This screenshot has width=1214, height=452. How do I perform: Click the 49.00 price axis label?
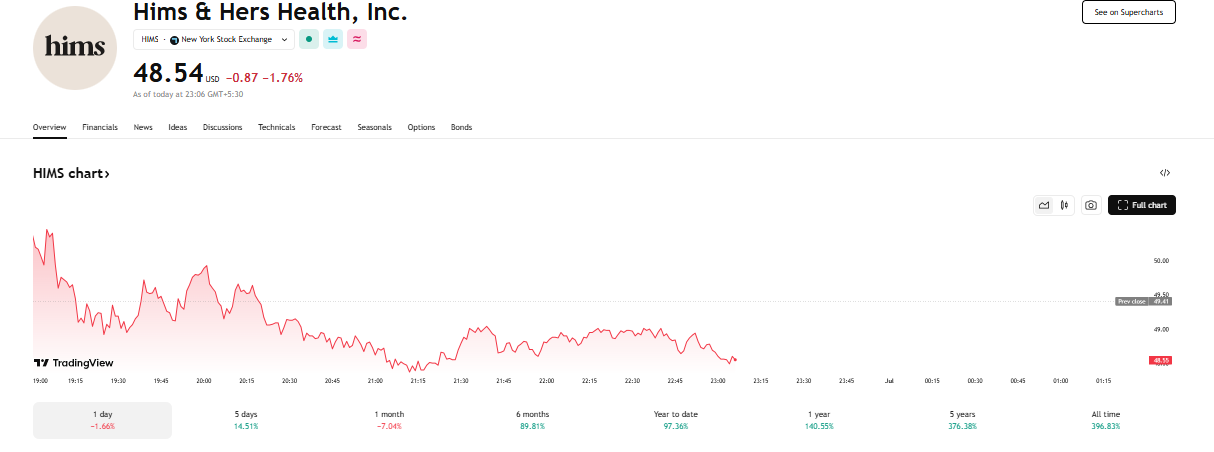(1162, 329)
